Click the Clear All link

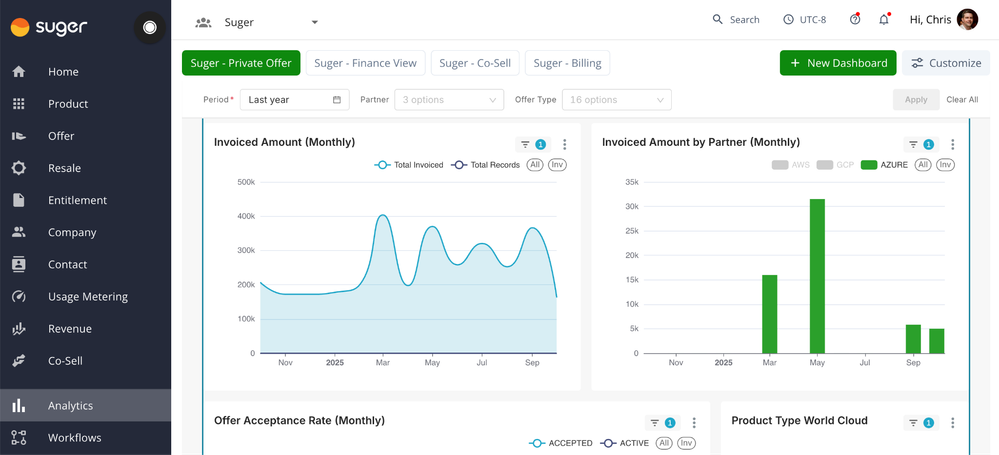point(962,99)
